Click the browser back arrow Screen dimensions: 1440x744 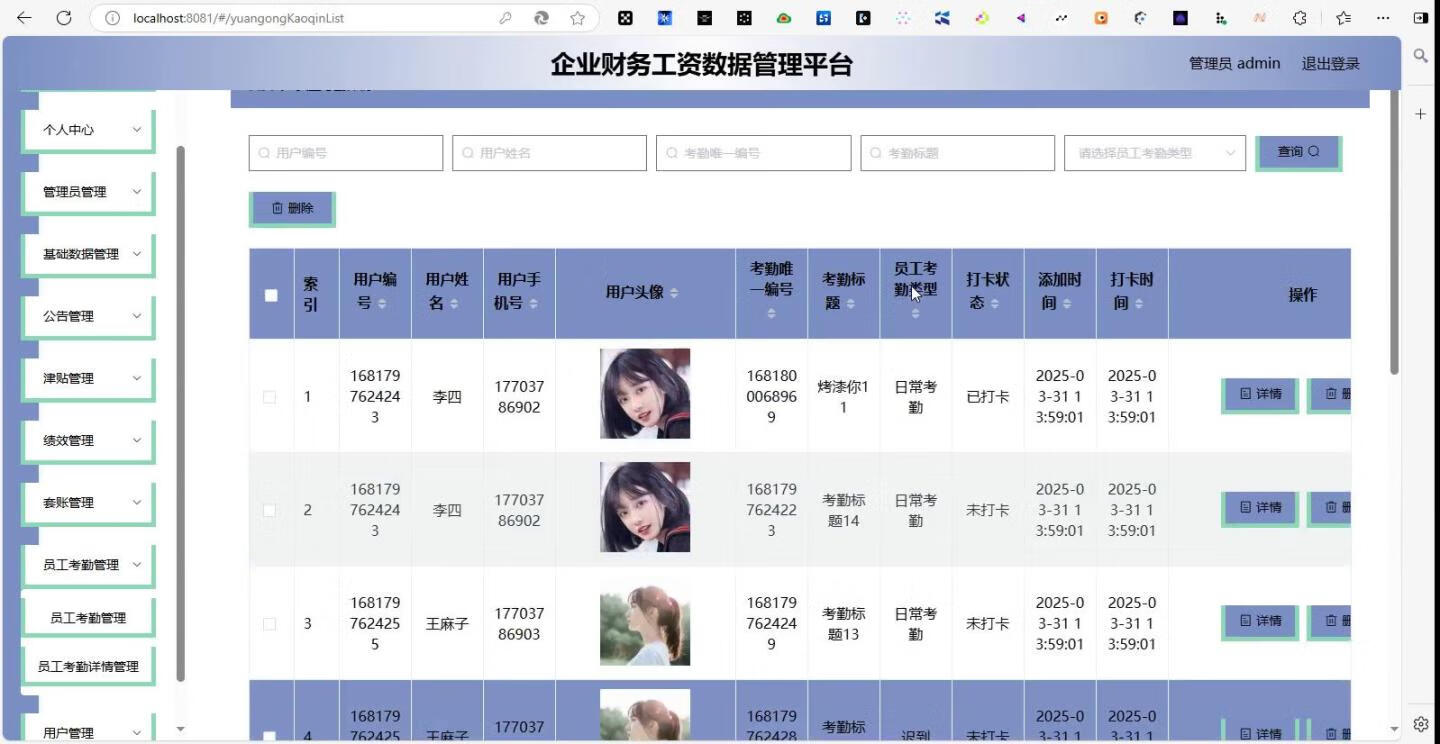point(24,18)
